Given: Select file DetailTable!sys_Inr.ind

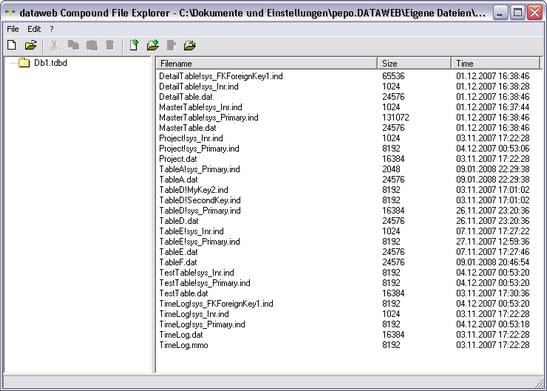Looking at the screenshot, I should [198, 87].
